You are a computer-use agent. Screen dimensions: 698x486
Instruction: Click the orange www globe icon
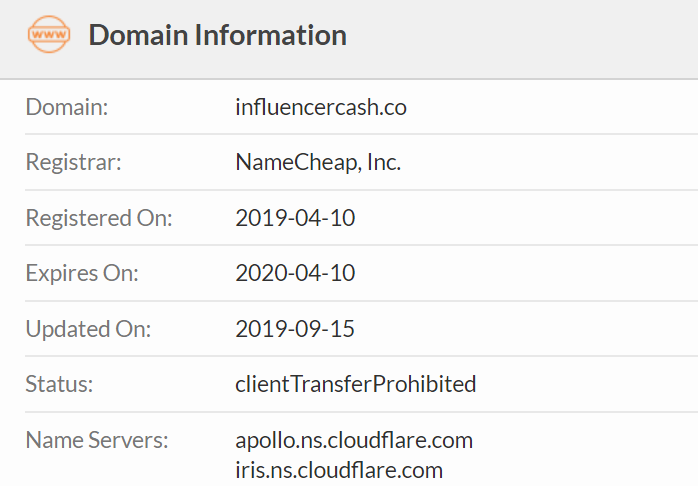pos(49,35)
